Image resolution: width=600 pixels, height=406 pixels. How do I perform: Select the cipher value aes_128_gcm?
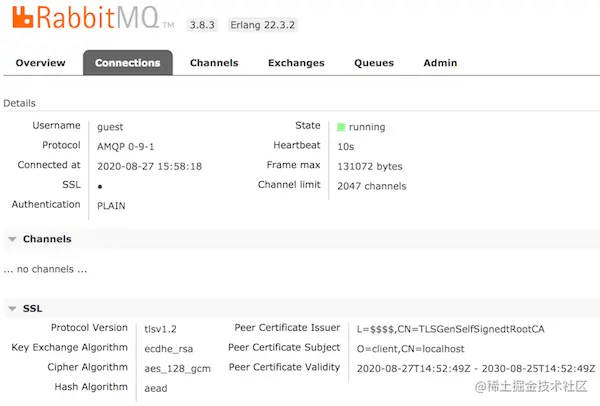click(178, 369)
